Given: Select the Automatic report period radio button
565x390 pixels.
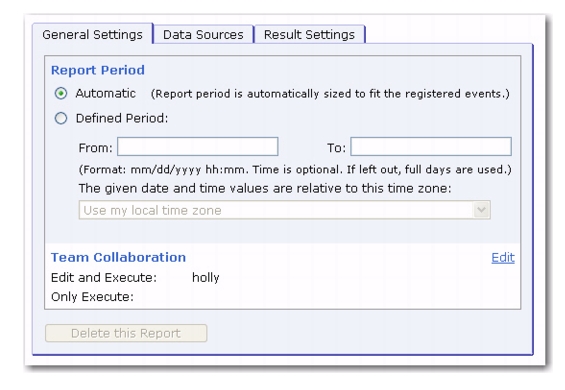Looking at the screenshot, I should (x=61, y=94).
